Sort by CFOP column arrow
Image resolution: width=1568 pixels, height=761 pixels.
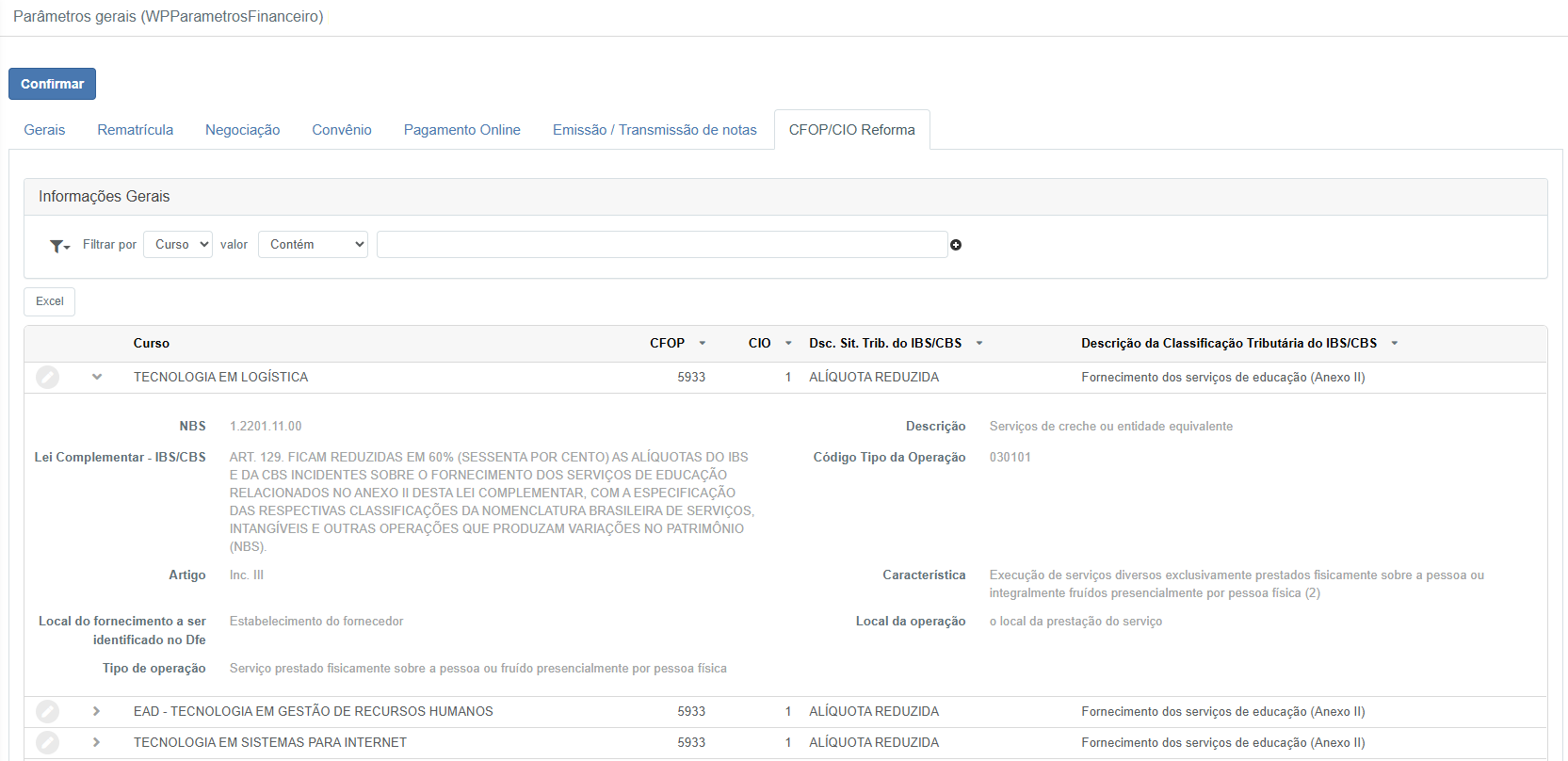pyautogui.click(x=703, y=344)
